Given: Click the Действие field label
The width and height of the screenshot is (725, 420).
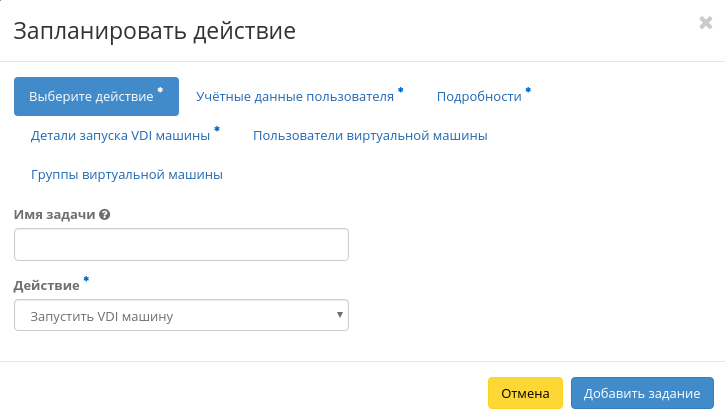Looking at the screenshot, I should point(46,285).
